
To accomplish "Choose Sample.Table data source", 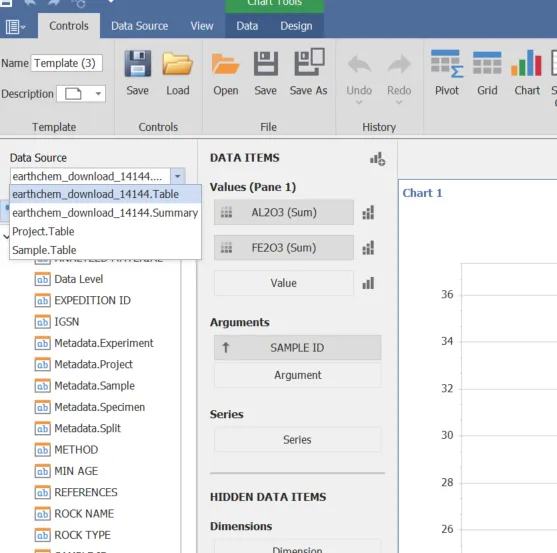I will coord(106,250).
